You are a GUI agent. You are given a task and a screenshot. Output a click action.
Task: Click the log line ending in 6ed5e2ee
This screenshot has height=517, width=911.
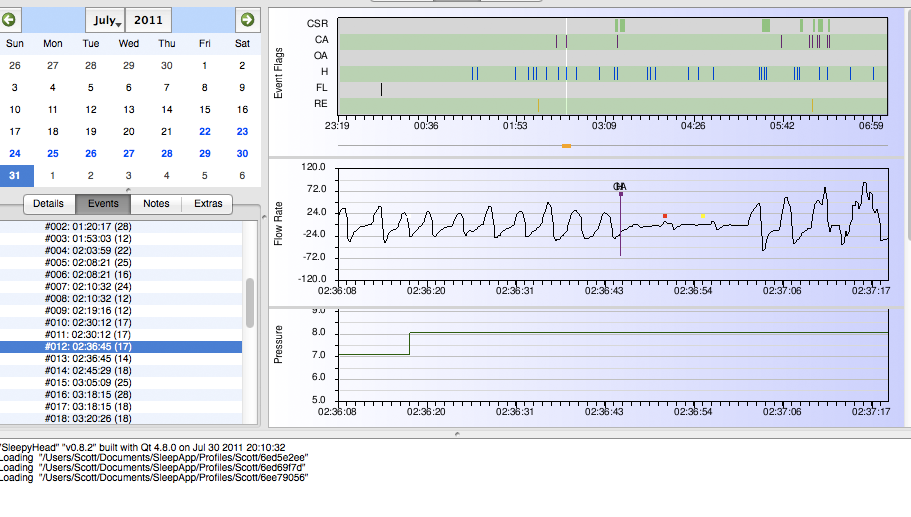(x=154, y=458)
